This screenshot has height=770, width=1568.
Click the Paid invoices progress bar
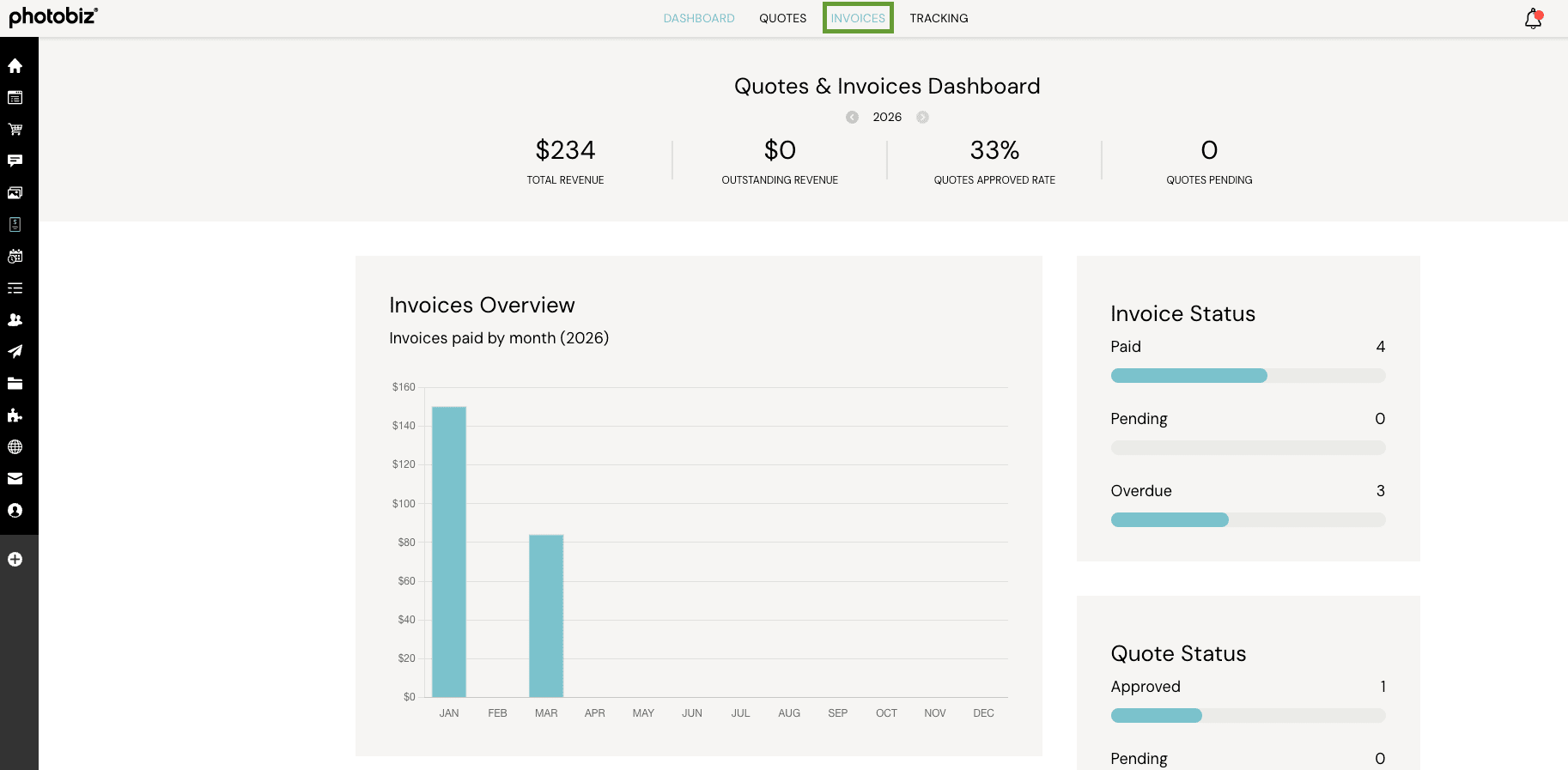1248,375
